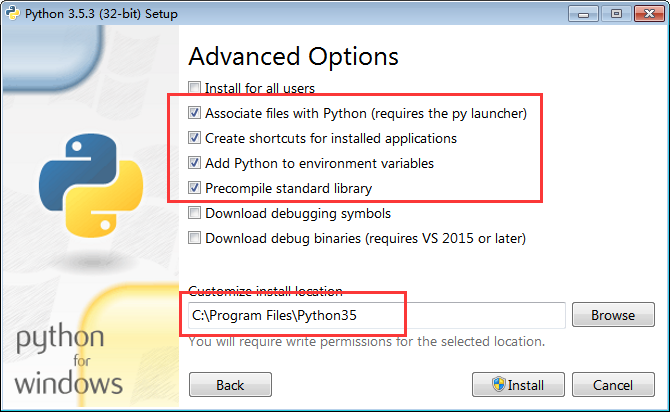670x412 pixels.
Task: Uncheck Create shortcuts for installed applications
Action: pyautogui.click(x=194, y=138)
